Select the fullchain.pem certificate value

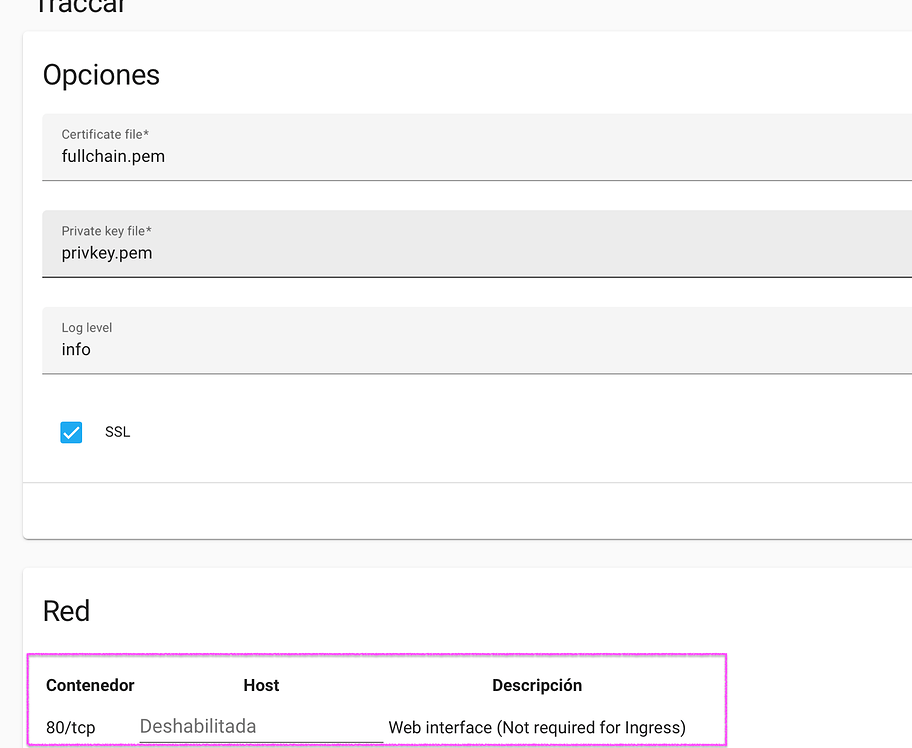[x=113, y=156]
